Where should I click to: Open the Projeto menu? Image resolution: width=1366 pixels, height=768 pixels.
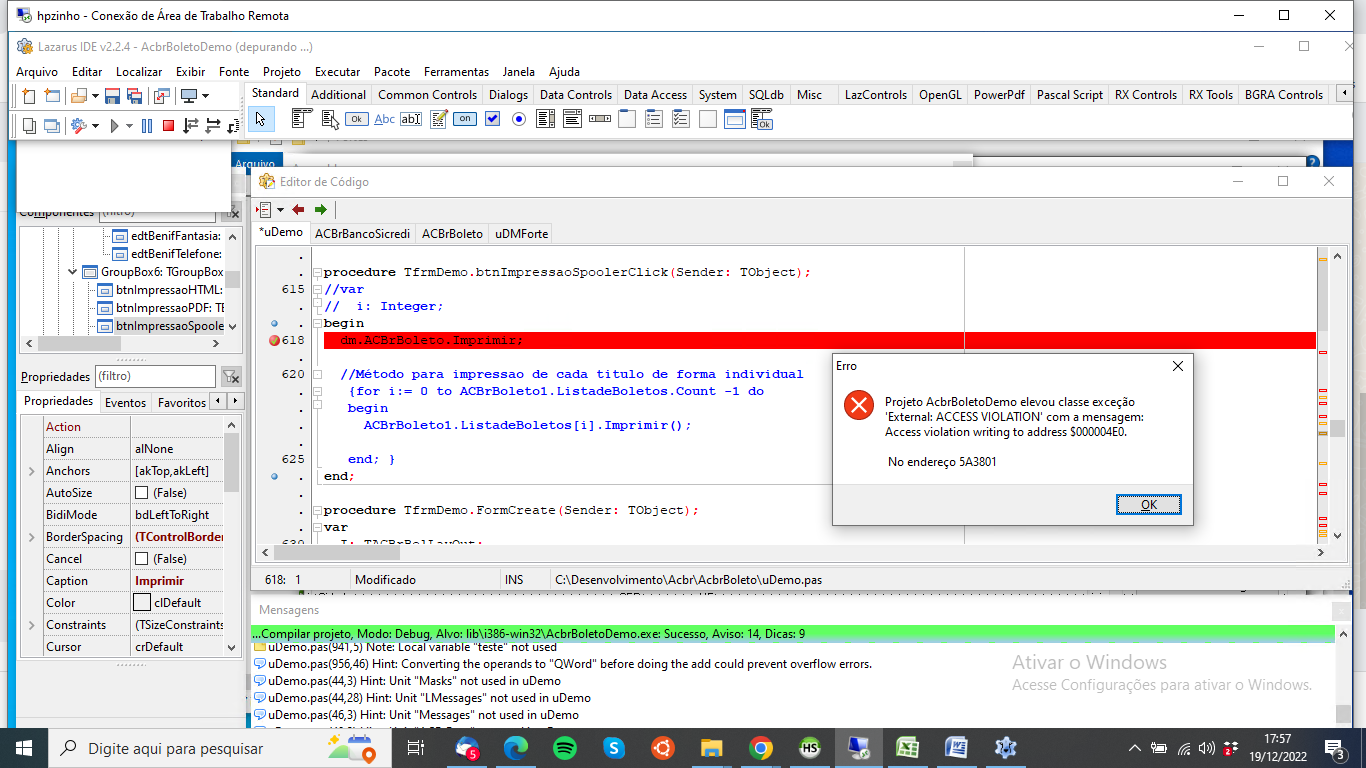tap(282, 72)
